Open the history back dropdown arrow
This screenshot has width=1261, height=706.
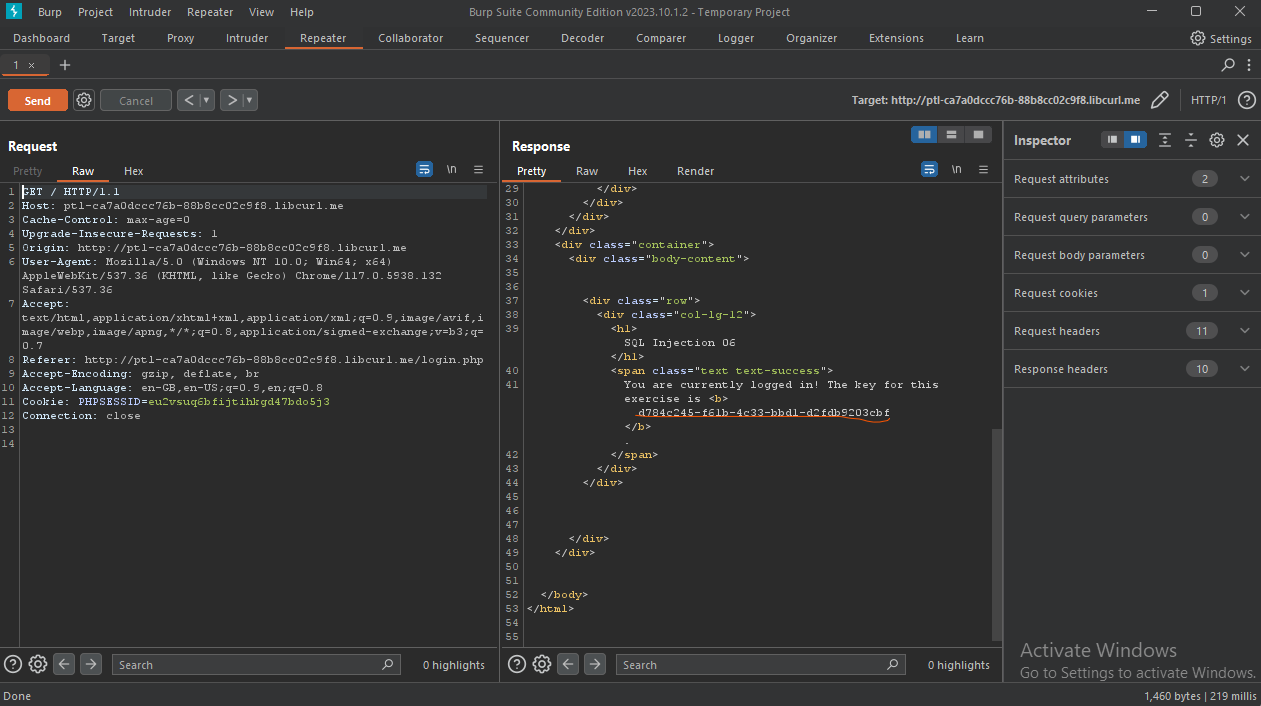point(207,100)
